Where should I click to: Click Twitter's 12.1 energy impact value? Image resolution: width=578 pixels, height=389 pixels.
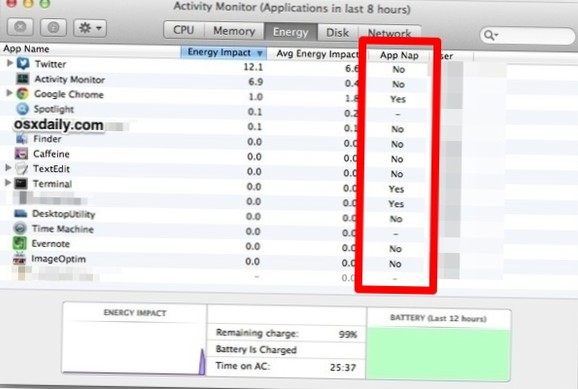click(253, 67)
